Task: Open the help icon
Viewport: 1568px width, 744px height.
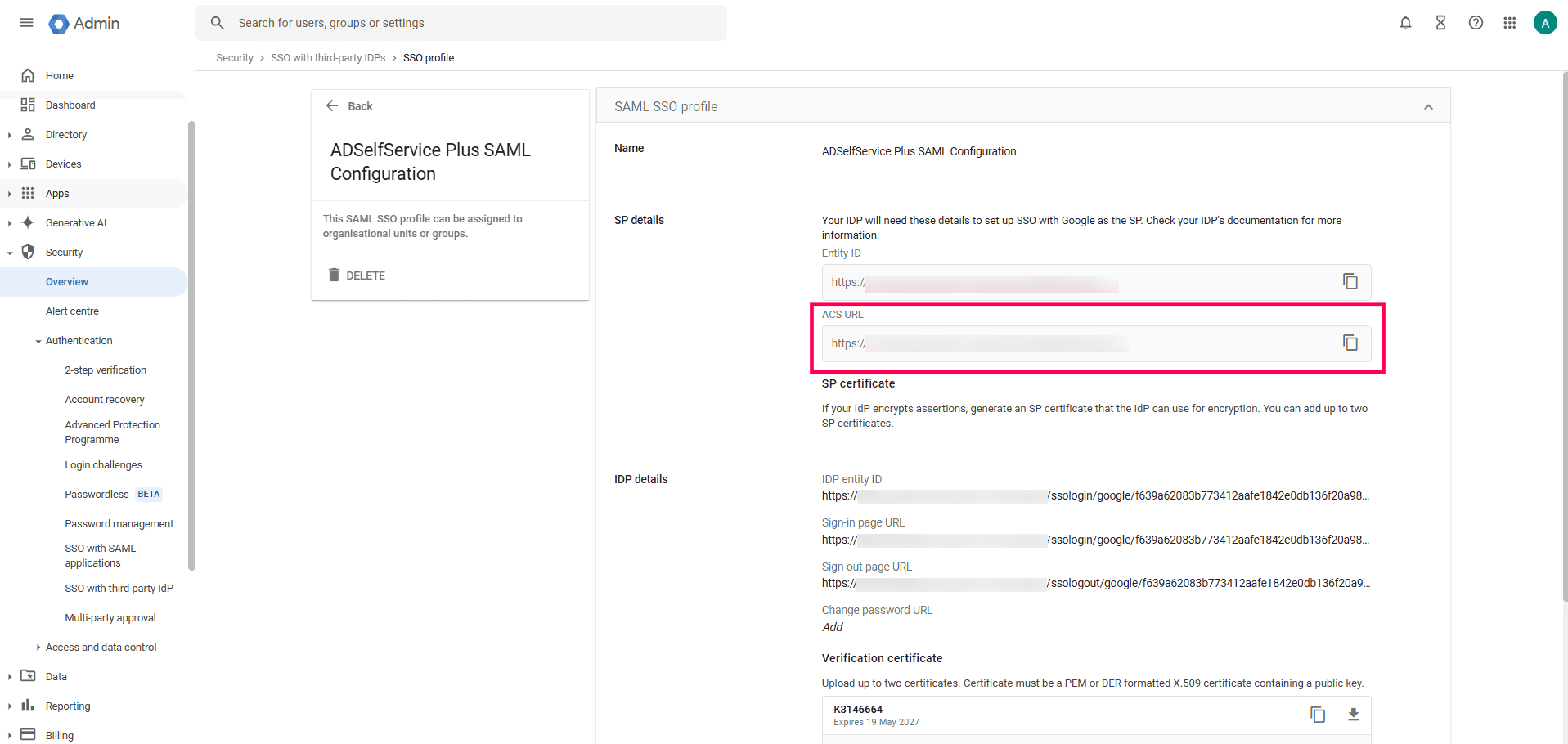Action: (x=1476, y=22)
